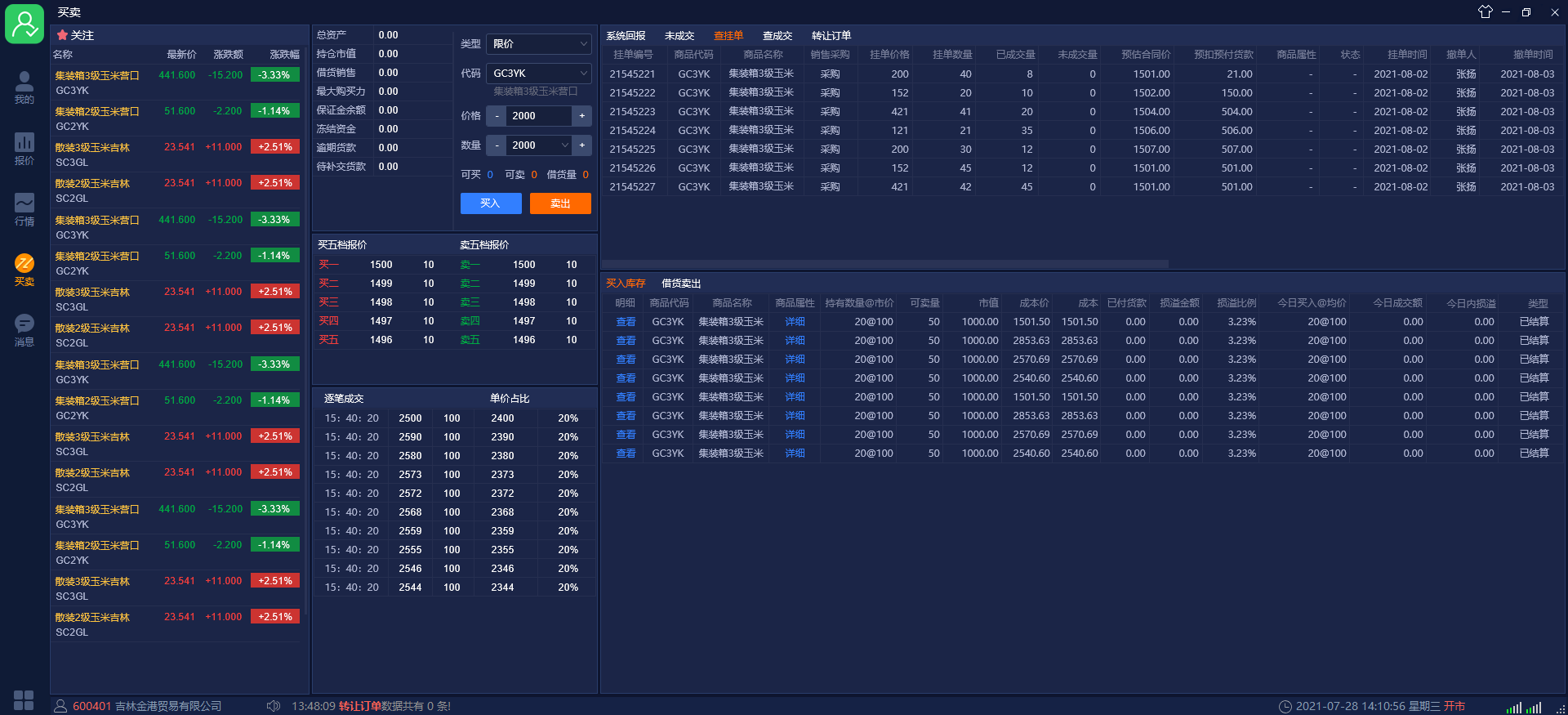Viewport: 1568px width, 715px height.
Task: Decrease quantity with the minus button
Action: (497, 145)
